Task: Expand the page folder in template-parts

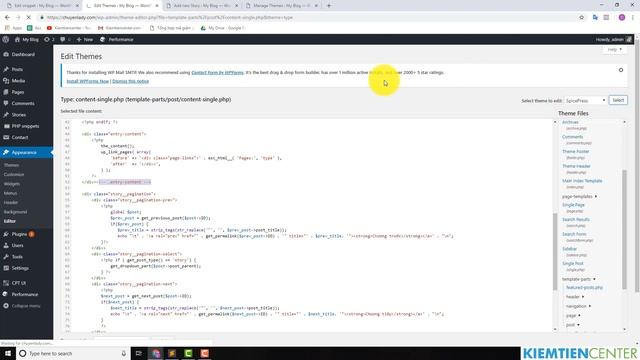Action: click(x=573, y=316)
